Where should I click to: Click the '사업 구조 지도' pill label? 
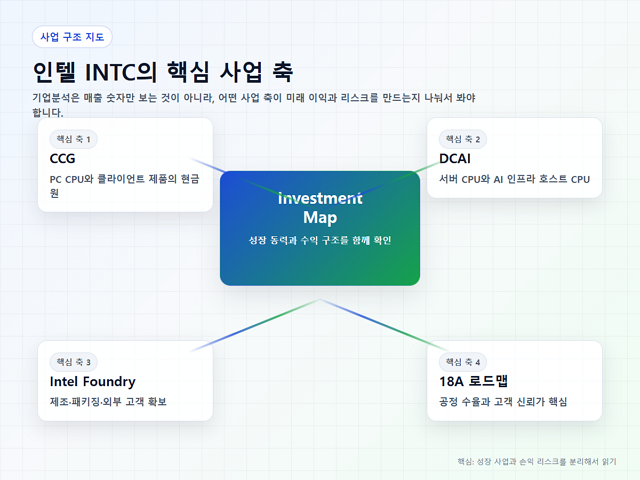click(x=72, y=37)
